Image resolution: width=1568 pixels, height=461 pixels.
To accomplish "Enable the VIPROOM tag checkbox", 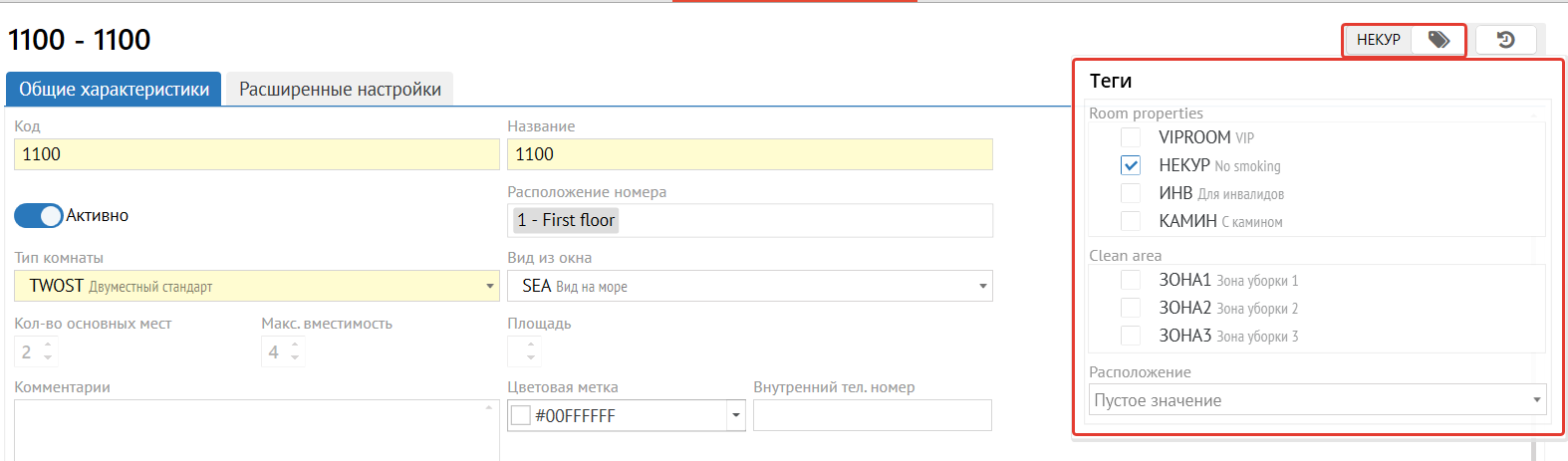I will point(1131,137).
